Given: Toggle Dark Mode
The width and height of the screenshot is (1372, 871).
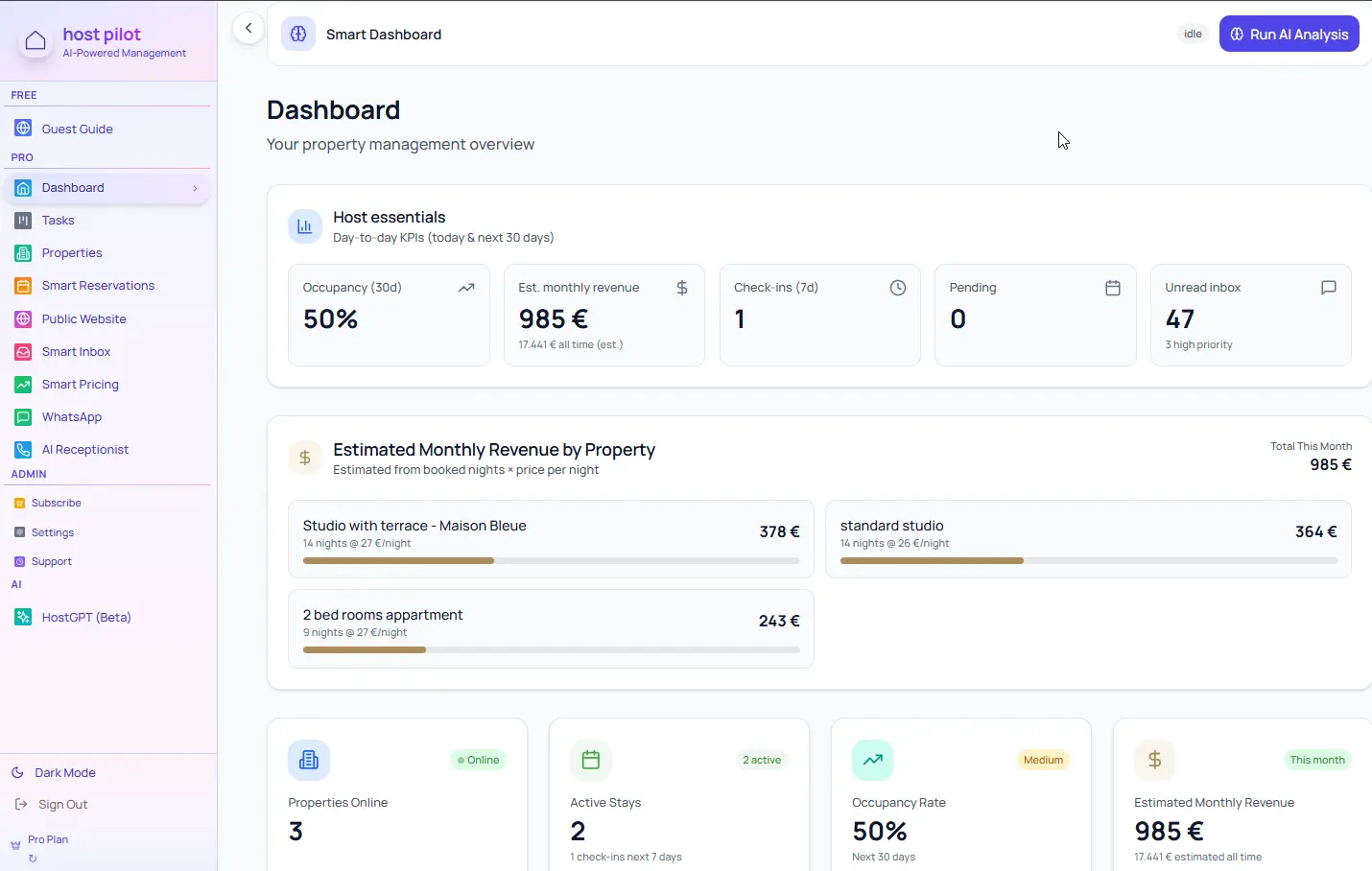Looking at the screenshot, I should click(63, 772).
